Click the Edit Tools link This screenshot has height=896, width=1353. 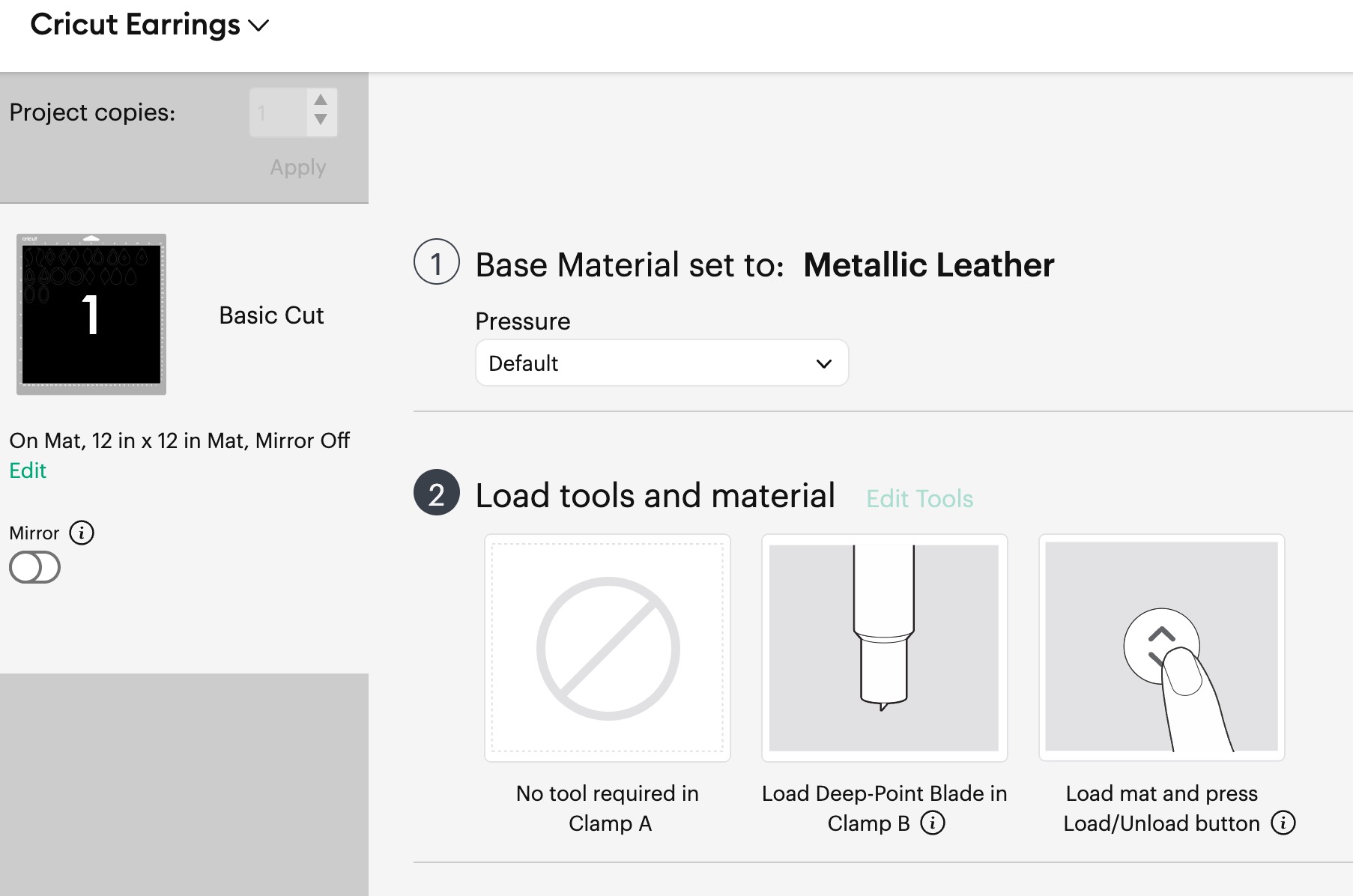click(x=919, y=499)
